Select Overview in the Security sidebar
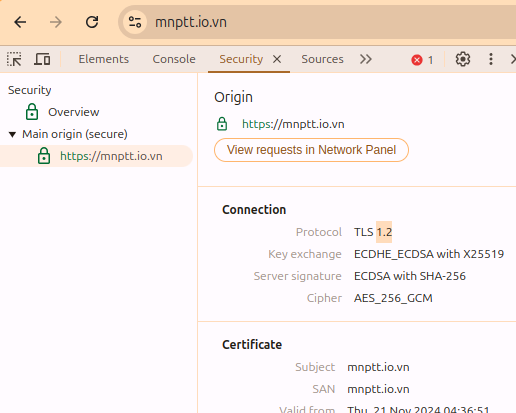516x413 pixels. (x=73, y=112)
